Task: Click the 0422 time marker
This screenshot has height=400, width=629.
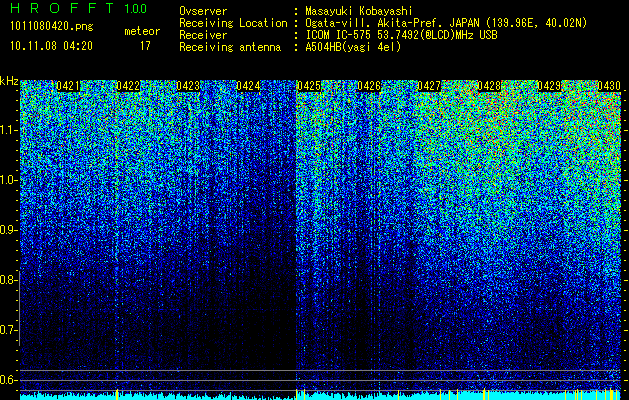Action: pos(128,86)
